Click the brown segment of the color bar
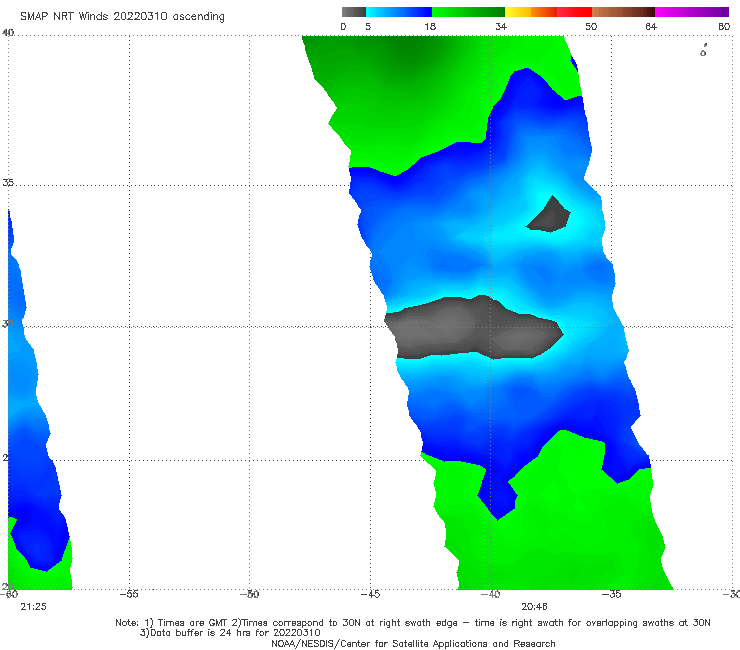Screen dimensions: 740x650 623,12
